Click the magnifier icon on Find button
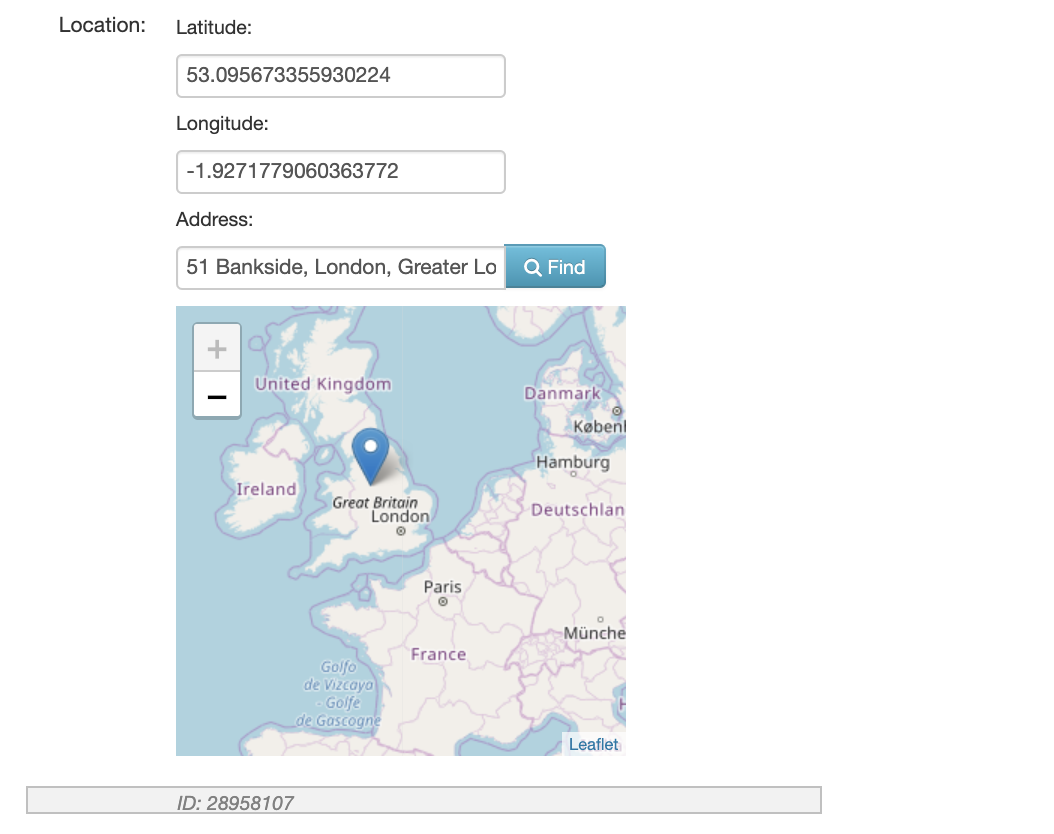 coord(532,267)
